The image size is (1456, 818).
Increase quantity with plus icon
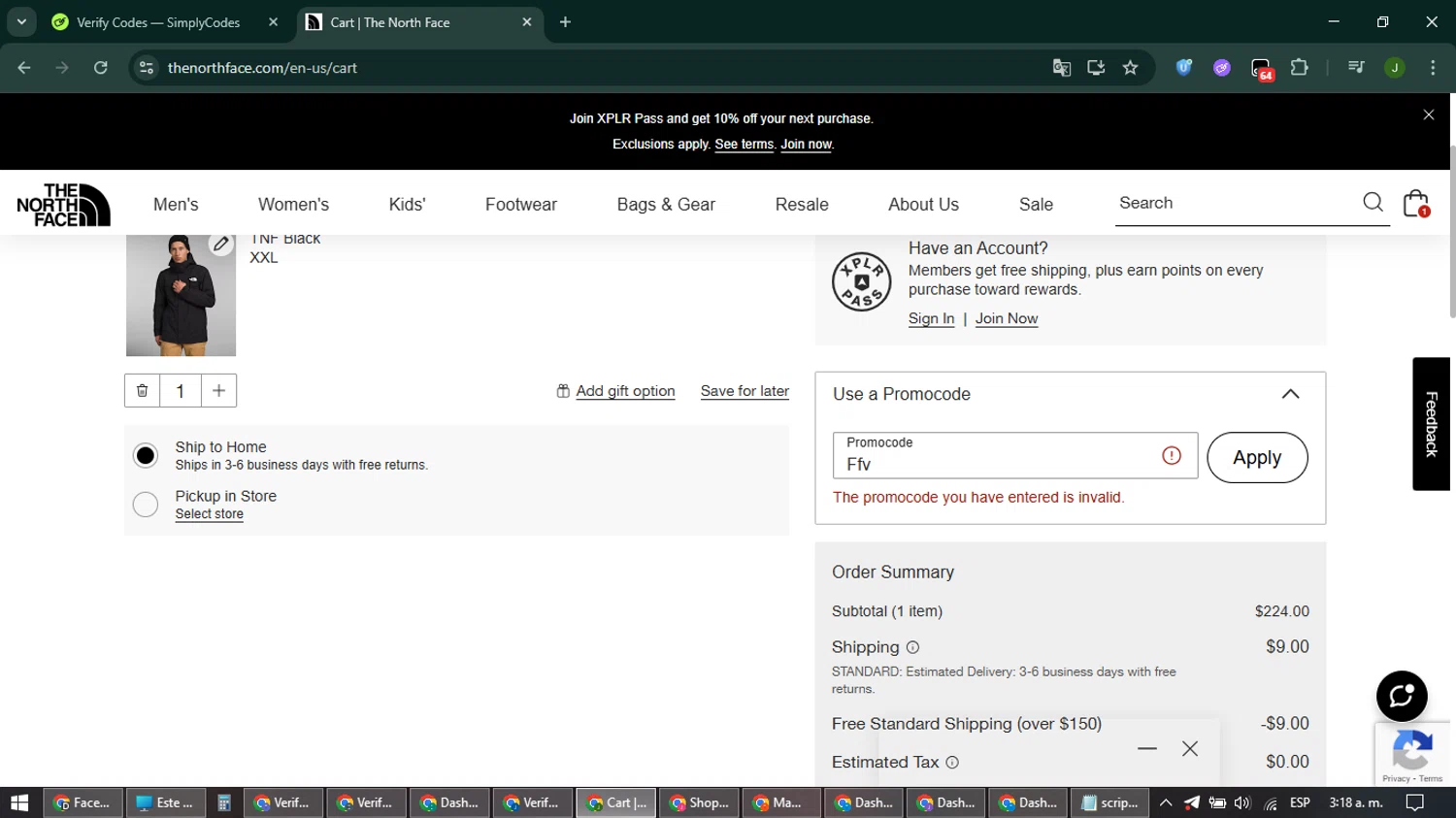point(218,390)
